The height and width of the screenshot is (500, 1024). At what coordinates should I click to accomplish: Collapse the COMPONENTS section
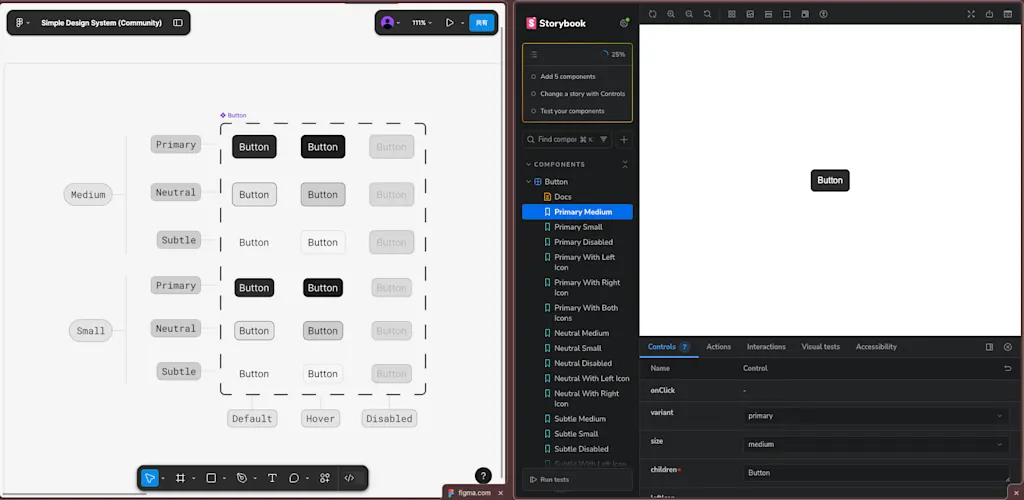click(555, 164)
